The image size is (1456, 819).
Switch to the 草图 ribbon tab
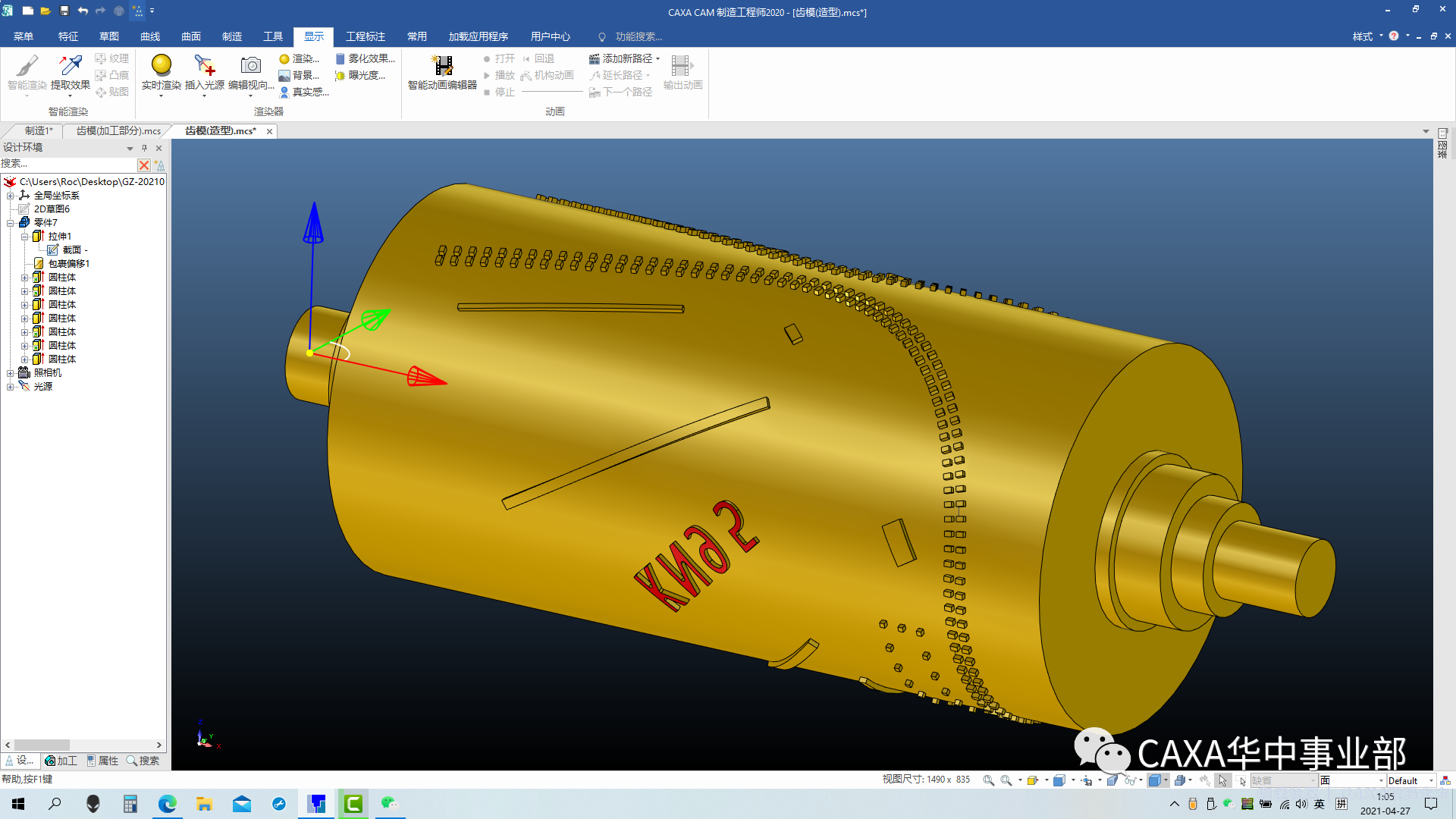109,36
